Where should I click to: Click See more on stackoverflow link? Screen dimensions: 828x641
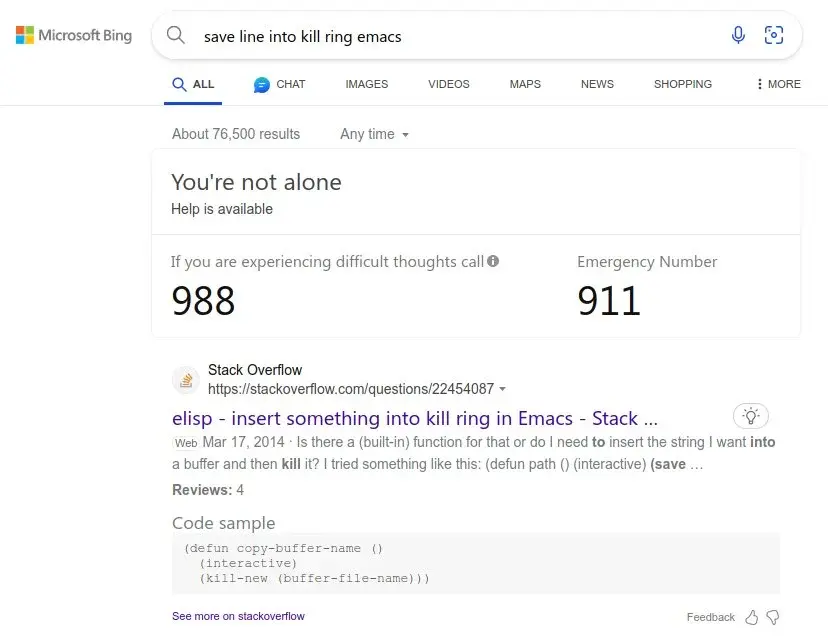[x=238, y=616]
